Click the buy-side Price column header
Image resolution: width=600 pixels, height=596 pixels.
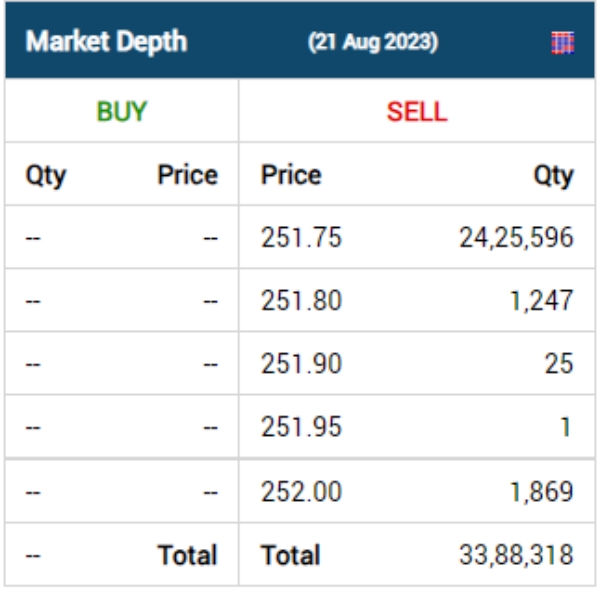tap(187, 176)
